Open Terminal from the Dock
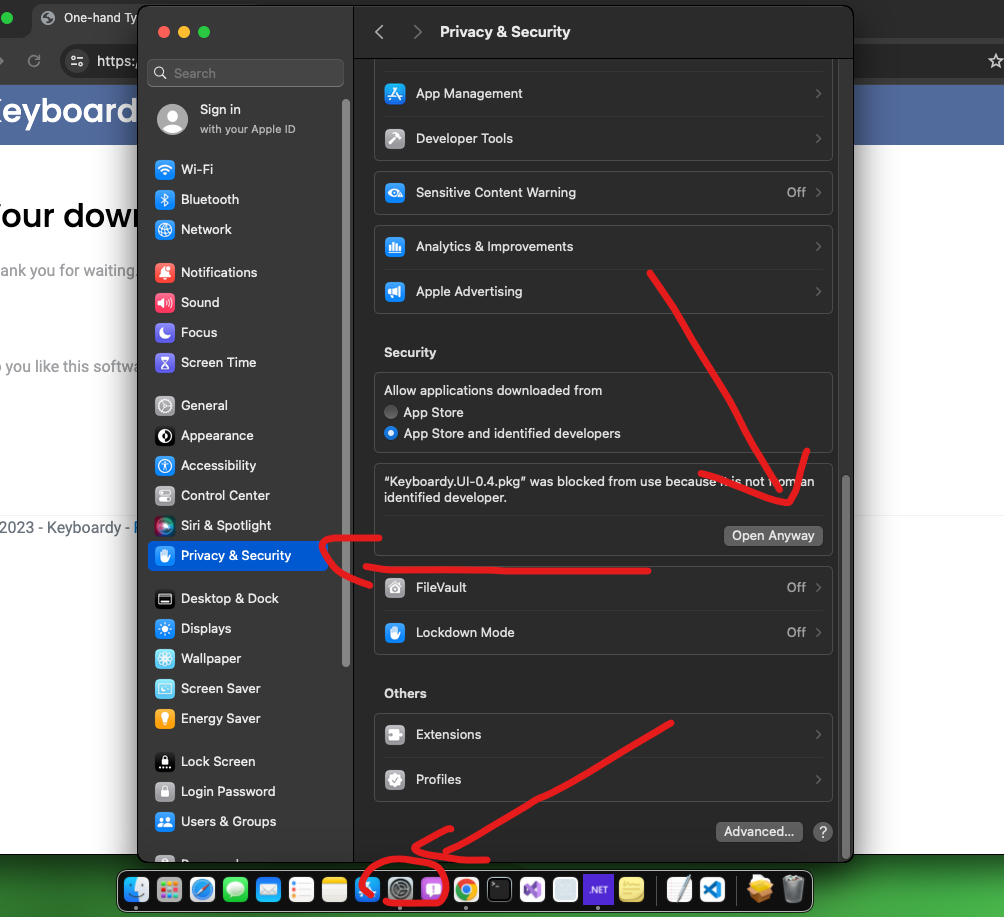This screenshot has height=917, width=1004. (499, 889)
